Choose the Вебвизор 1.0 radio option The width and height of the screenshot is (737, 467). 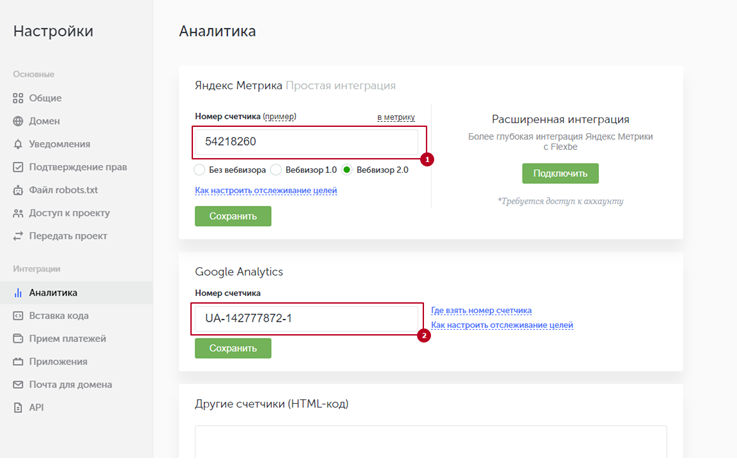click(x=276, y=170)
